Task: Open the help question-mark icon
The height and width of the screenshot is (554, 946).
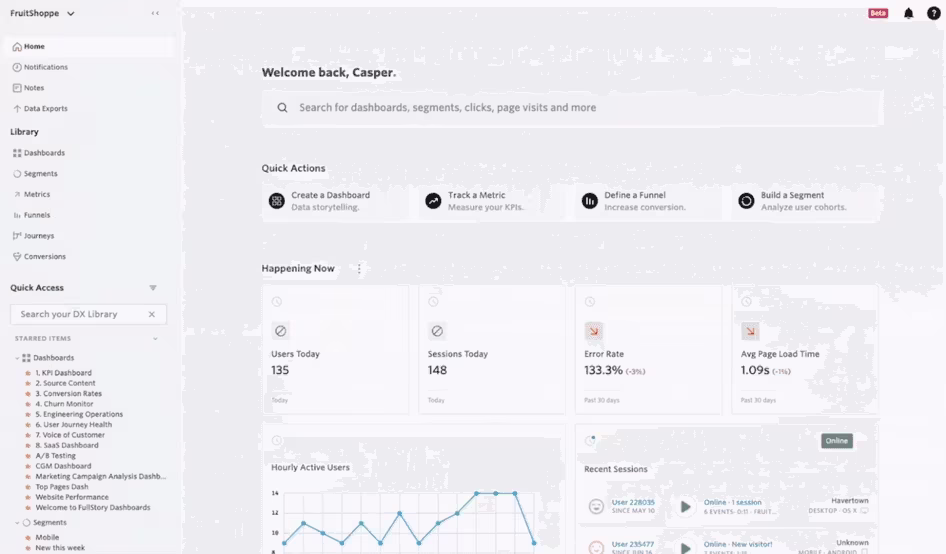Action: [933, 13]
